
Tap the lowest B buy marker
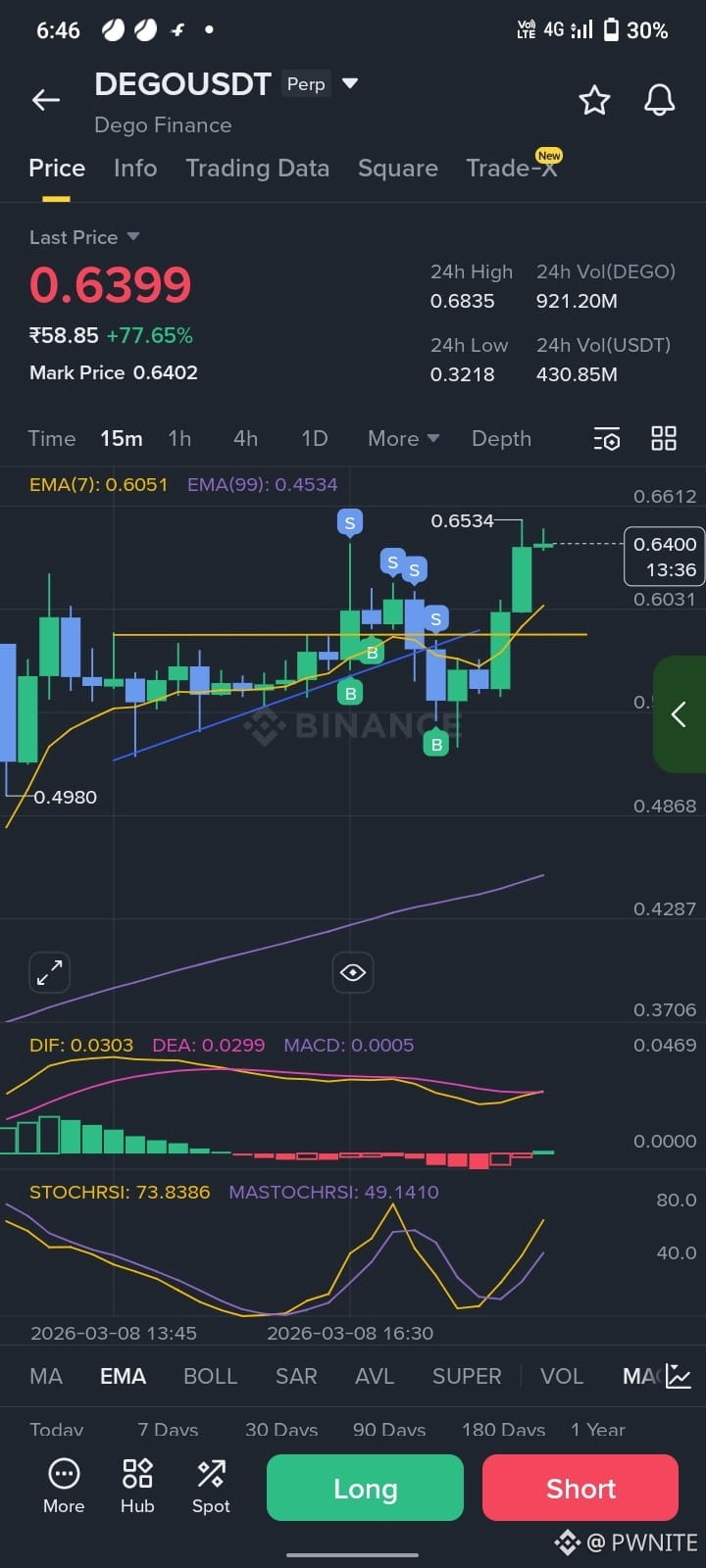436,744
